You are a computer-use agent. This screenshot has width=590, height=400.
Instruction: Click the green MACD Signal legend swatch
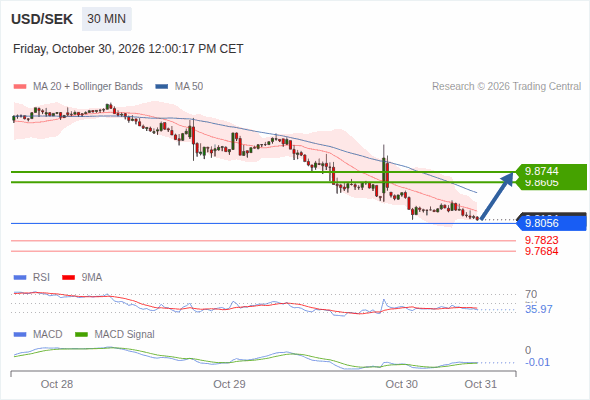click(x=82, y=335)
